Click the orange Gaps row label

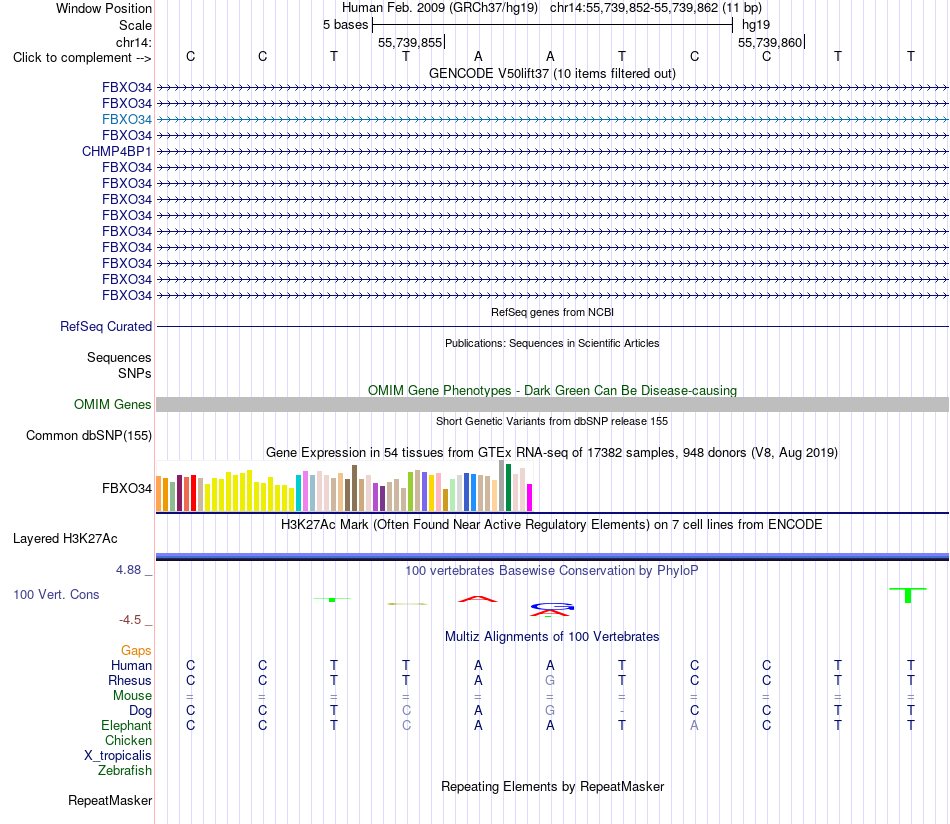pyautogui.click(x=136, y=651)
